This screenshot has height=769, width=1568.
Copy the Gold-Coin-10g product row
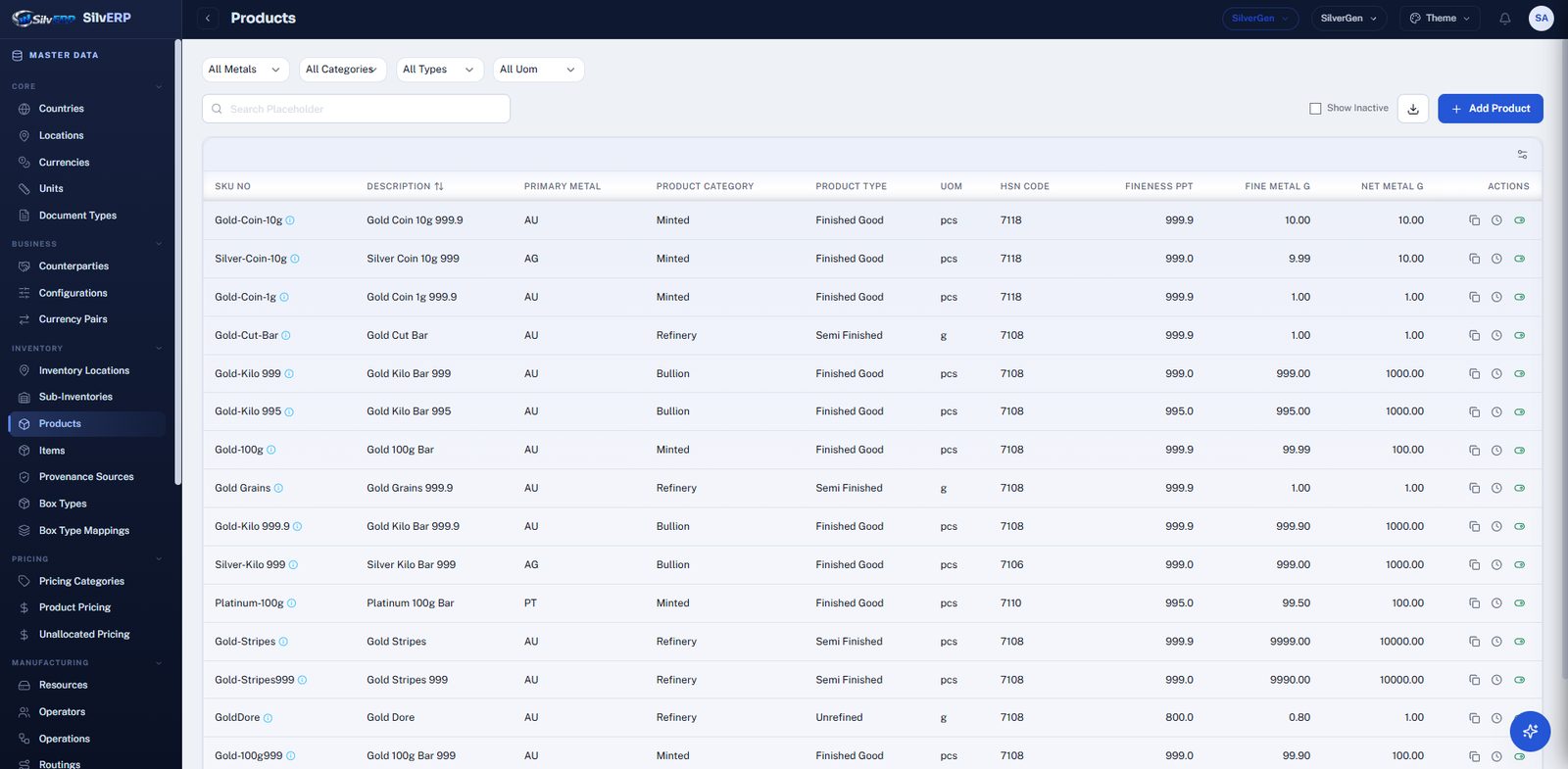click(x=1474, y=220)
